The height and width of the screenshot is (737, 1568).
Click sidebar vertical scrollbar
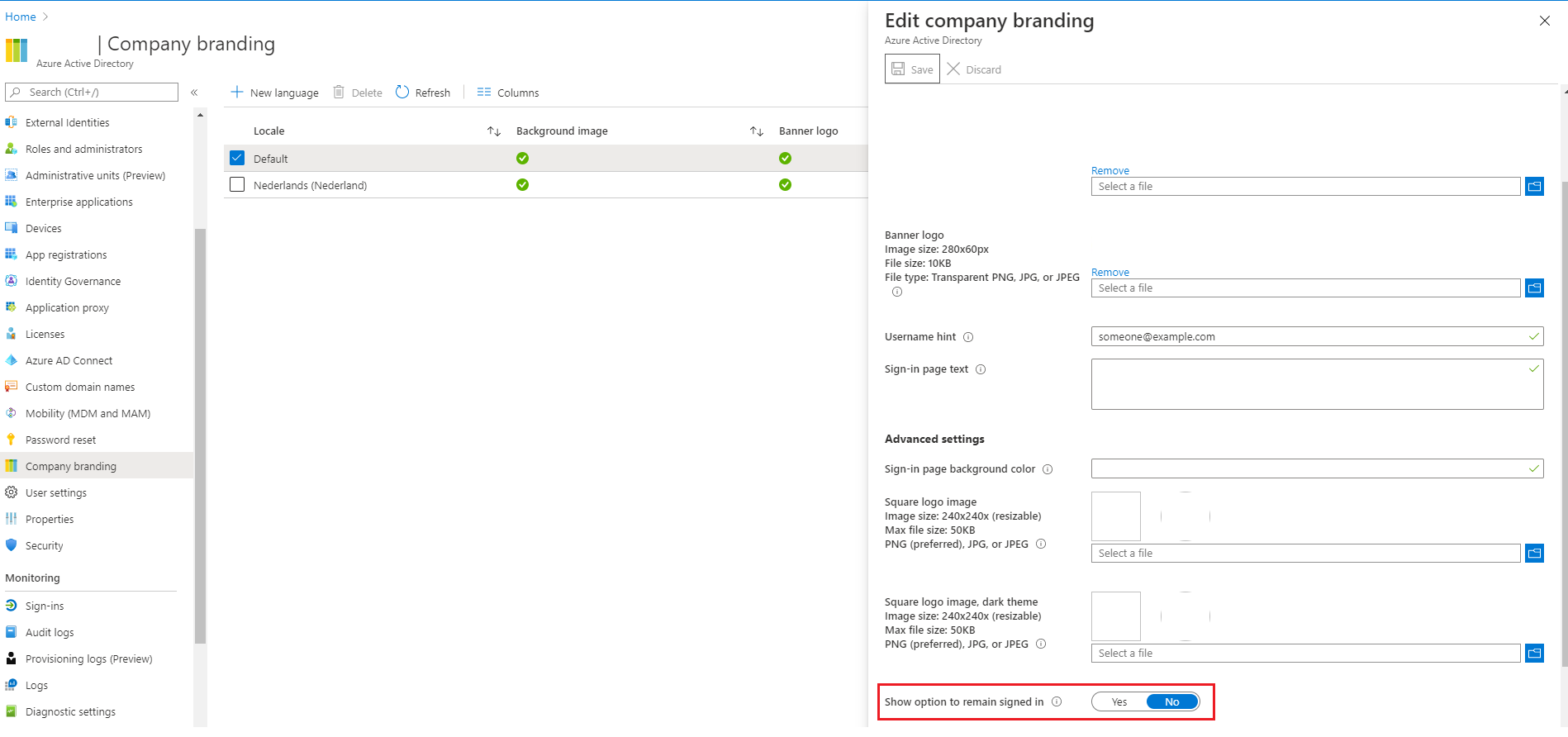[200, 435]
